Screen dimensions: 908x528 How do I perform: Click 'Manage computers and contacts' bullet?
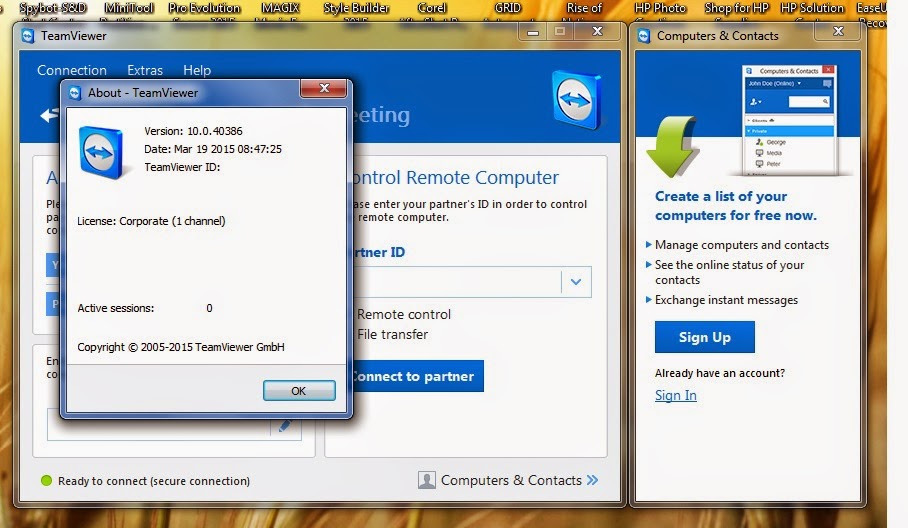pyautogui.click(x=742, y=245)
